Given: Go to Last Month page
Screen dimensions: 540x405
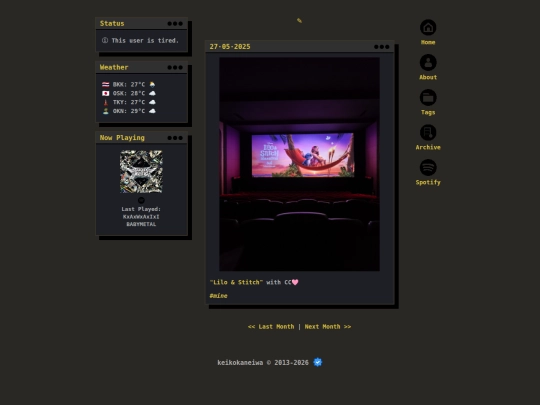Looking at the screenshot, I should (x=271, y=326).
